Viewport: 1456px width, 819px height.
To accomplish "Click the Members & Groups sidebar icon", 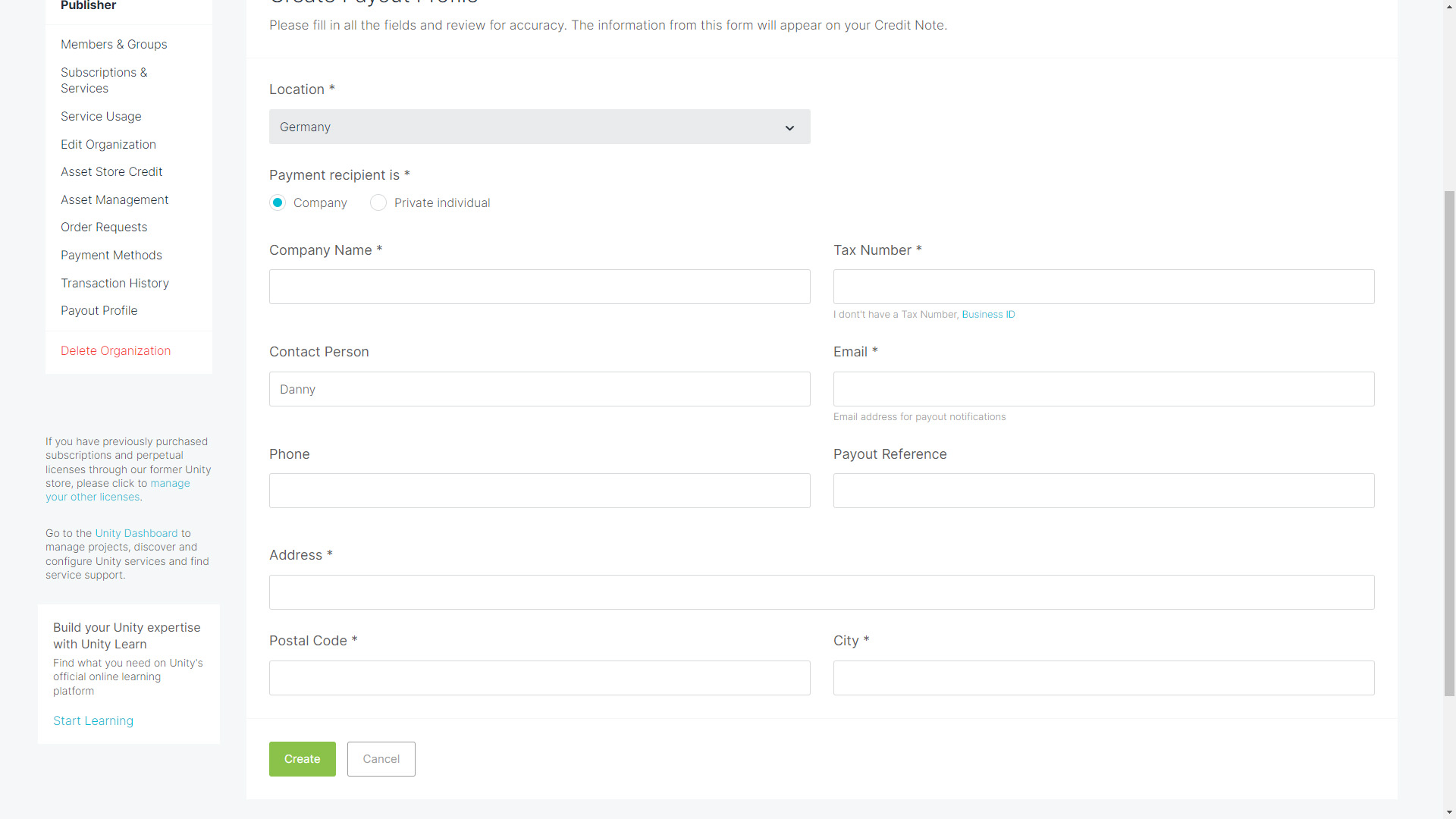I will pyautogui.click(x=113, y=43).
